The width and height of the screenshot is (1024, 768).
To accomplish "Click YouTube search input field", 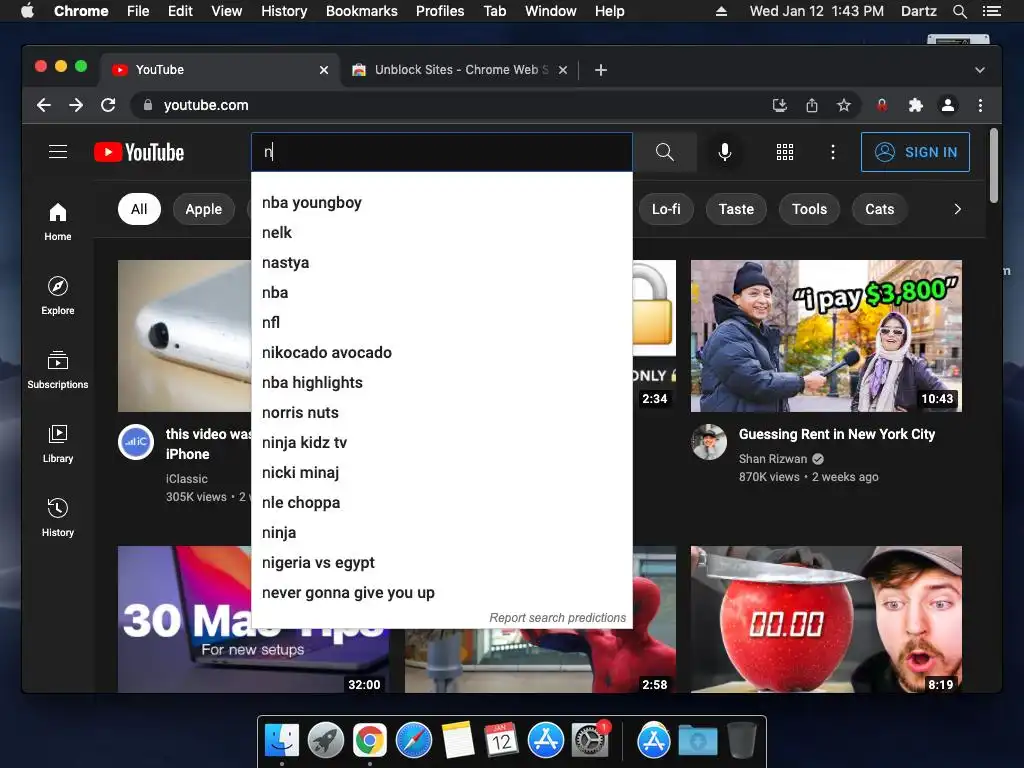I will click(441, 152).
